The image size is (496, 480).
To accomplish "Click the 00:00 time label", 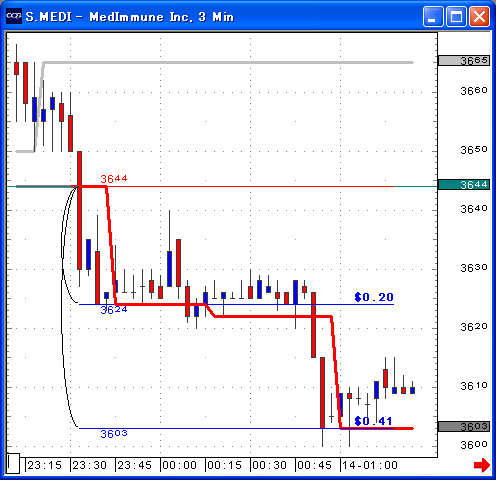I will [x=179, y=465].
